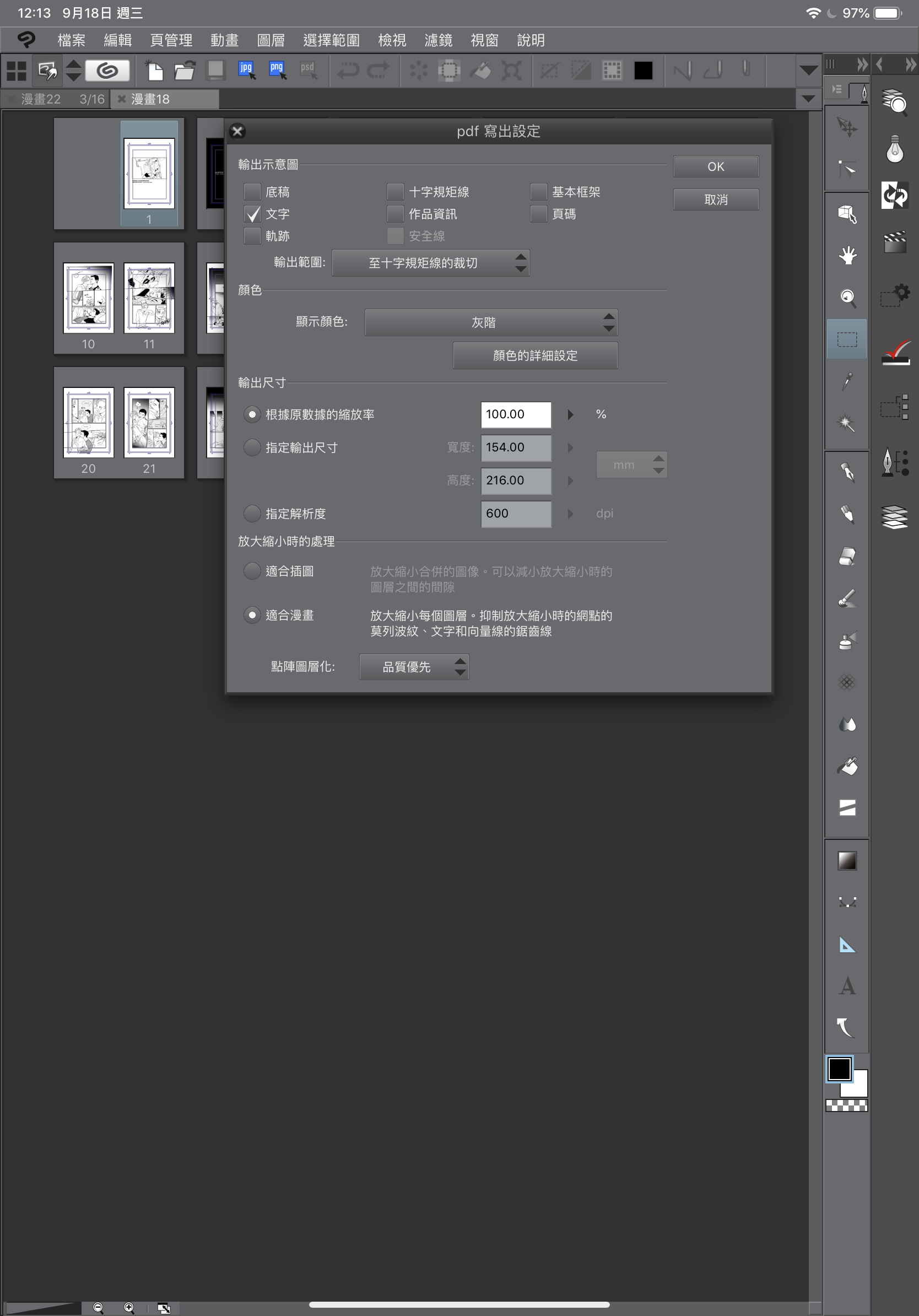Open 顏色的詳細設定 button

tap(535, 355)
